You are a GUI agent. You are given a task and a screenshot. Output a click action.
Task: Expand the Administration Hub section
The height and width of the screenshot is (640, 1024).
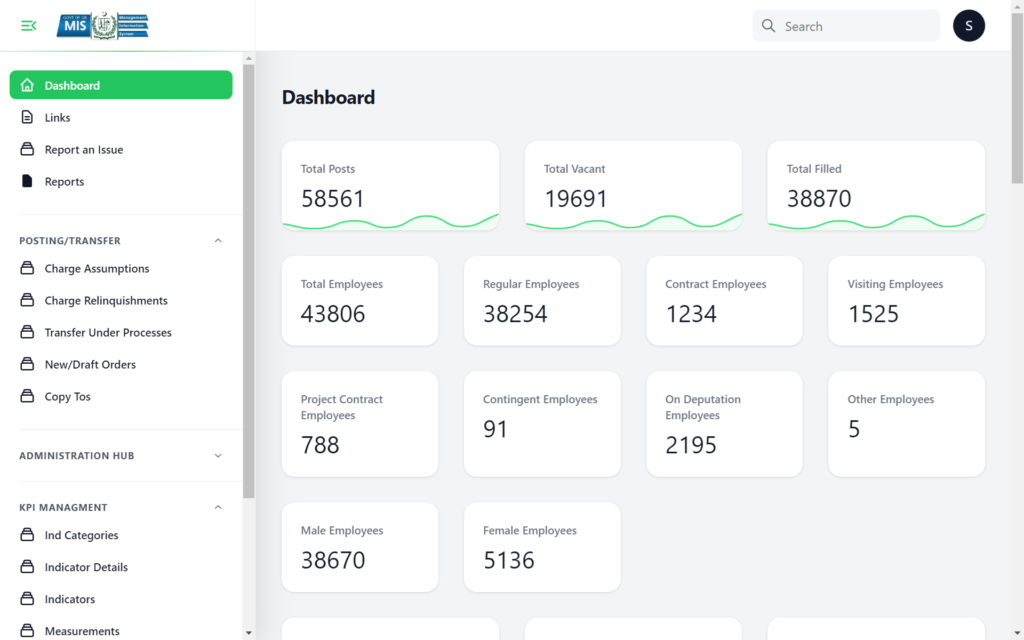[x=218, y=456]
